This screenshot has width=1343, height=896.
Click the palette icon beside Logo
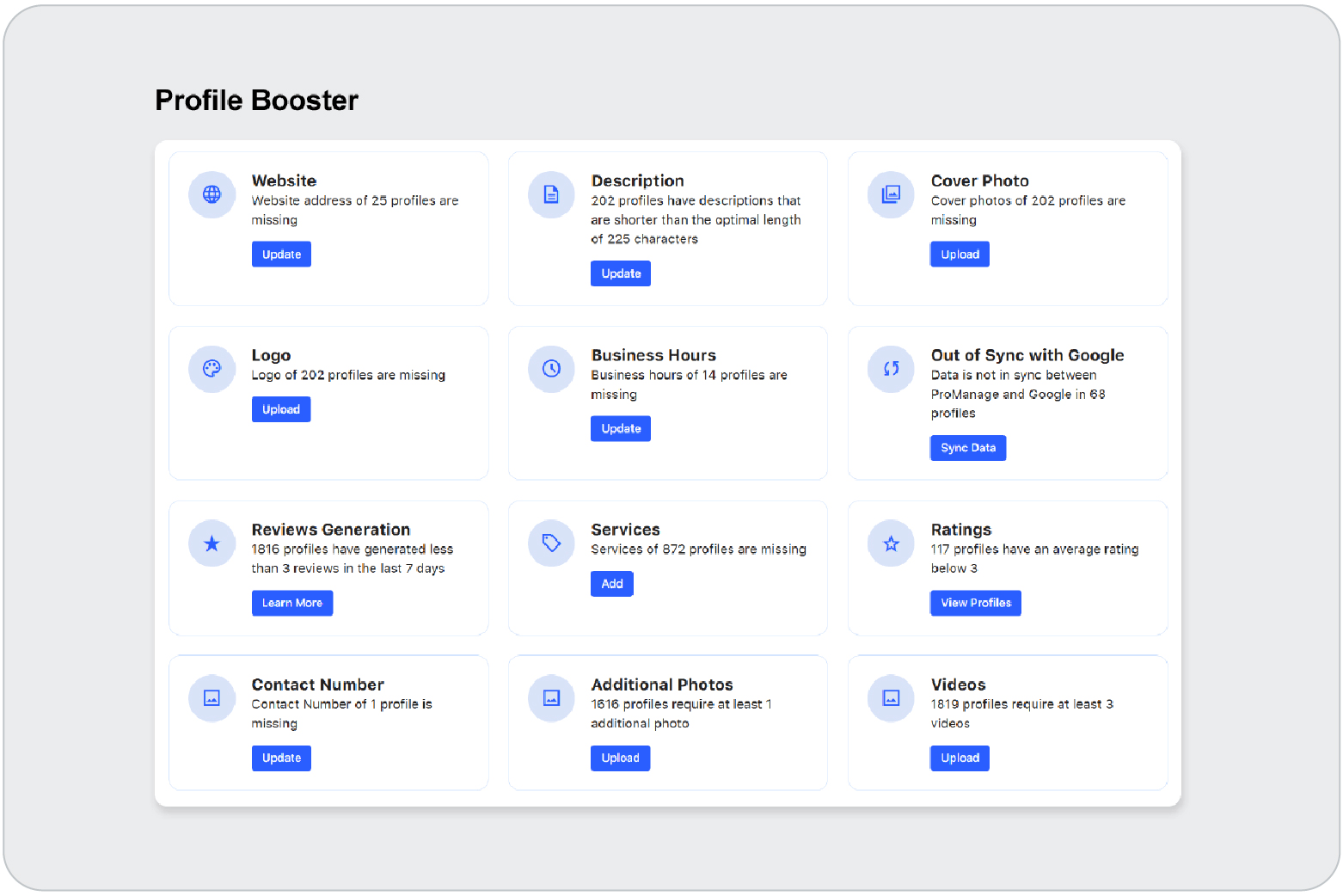pyautogui.click(x=212, y=369)
